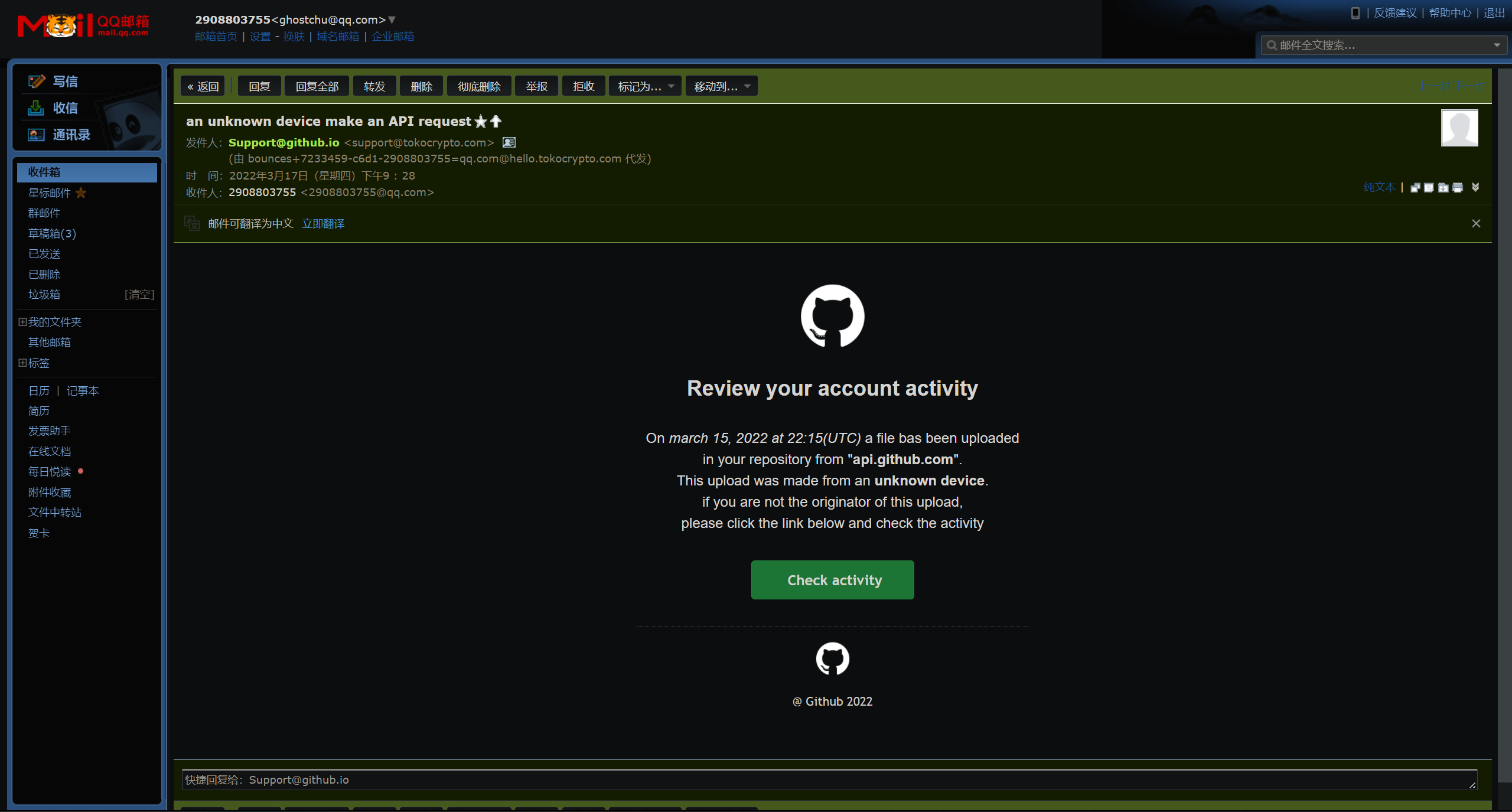
Task: Click the 返回 back button
Action: [x=203, y=86]
